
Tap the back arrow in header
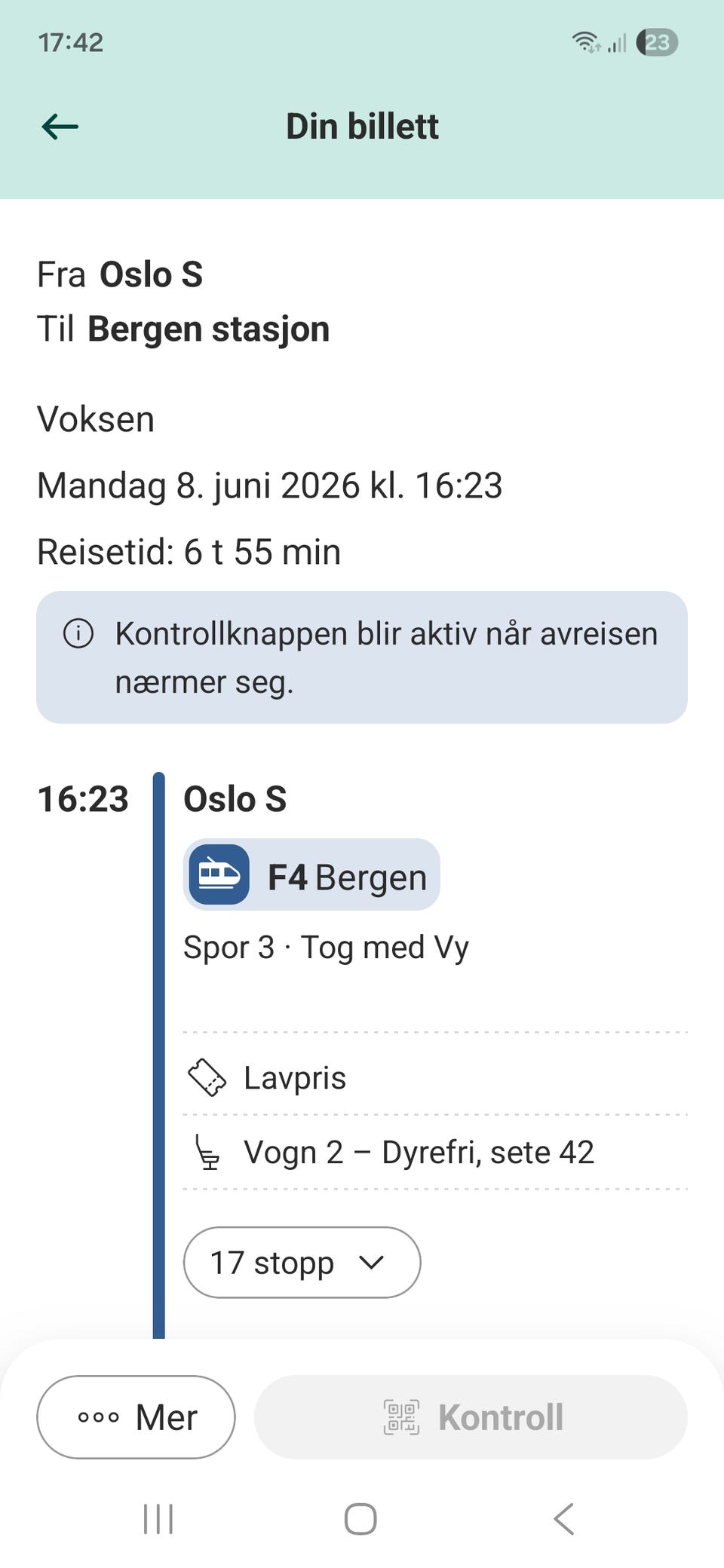click(x=60, y=127)
